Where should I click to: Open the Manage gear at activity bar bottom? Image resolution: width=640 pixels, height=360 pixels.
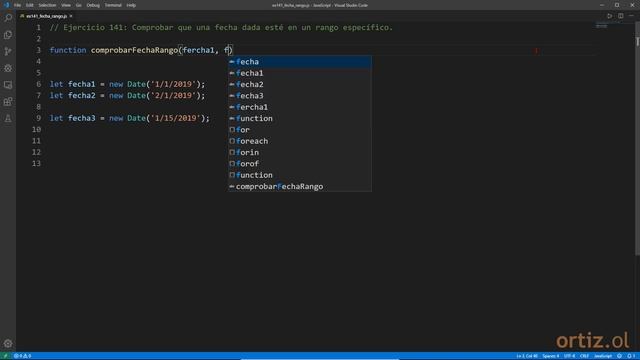pos(8,344)
